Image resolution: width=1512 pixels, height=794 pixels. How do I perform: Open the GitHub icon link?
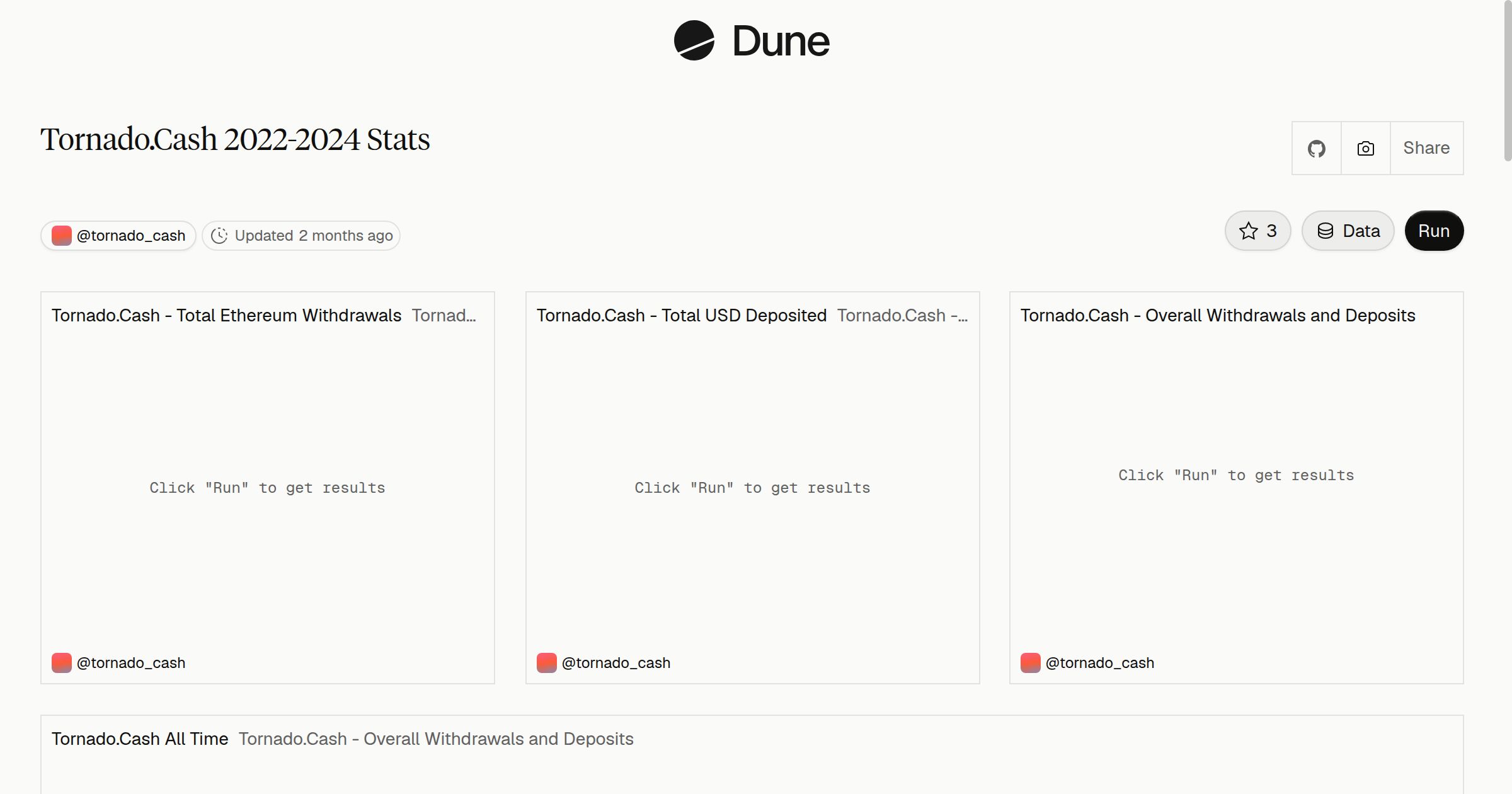pyautogui.click(x=1316, y=148)
